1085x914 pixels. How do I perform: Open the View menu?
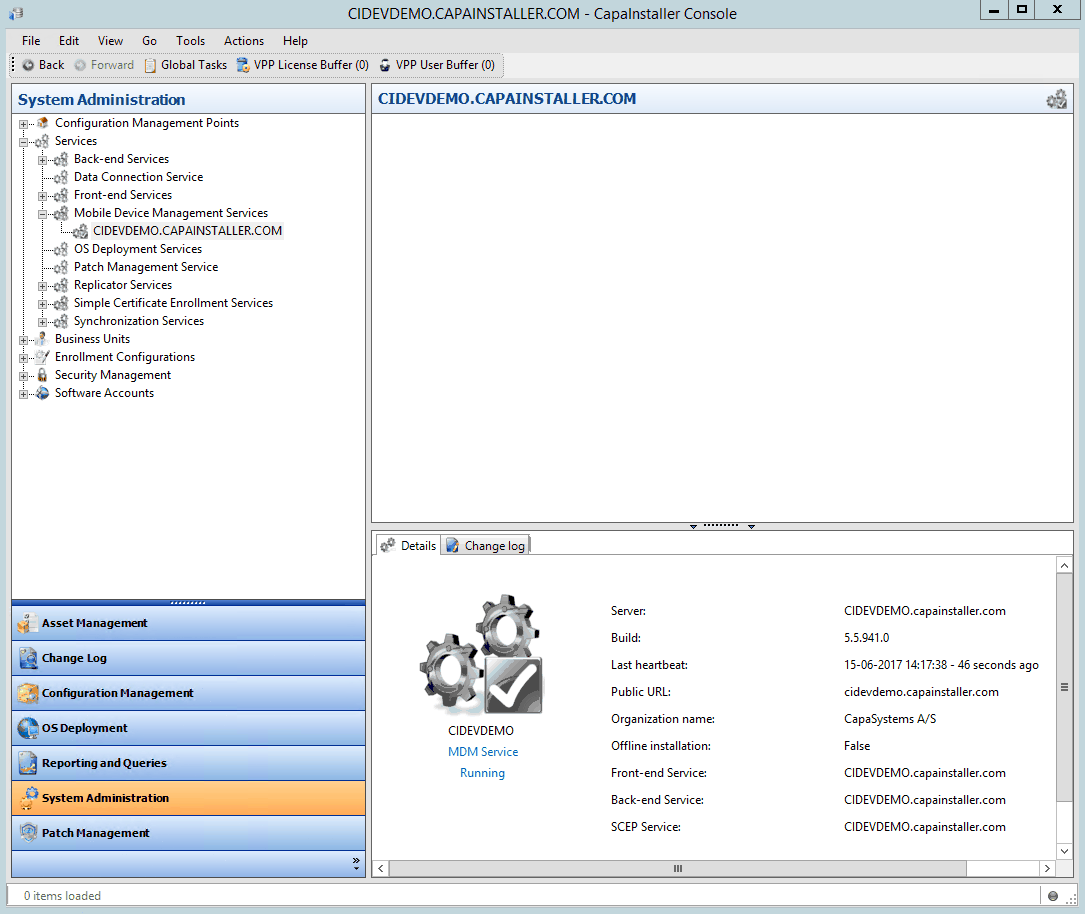click(x=110, y=41)
